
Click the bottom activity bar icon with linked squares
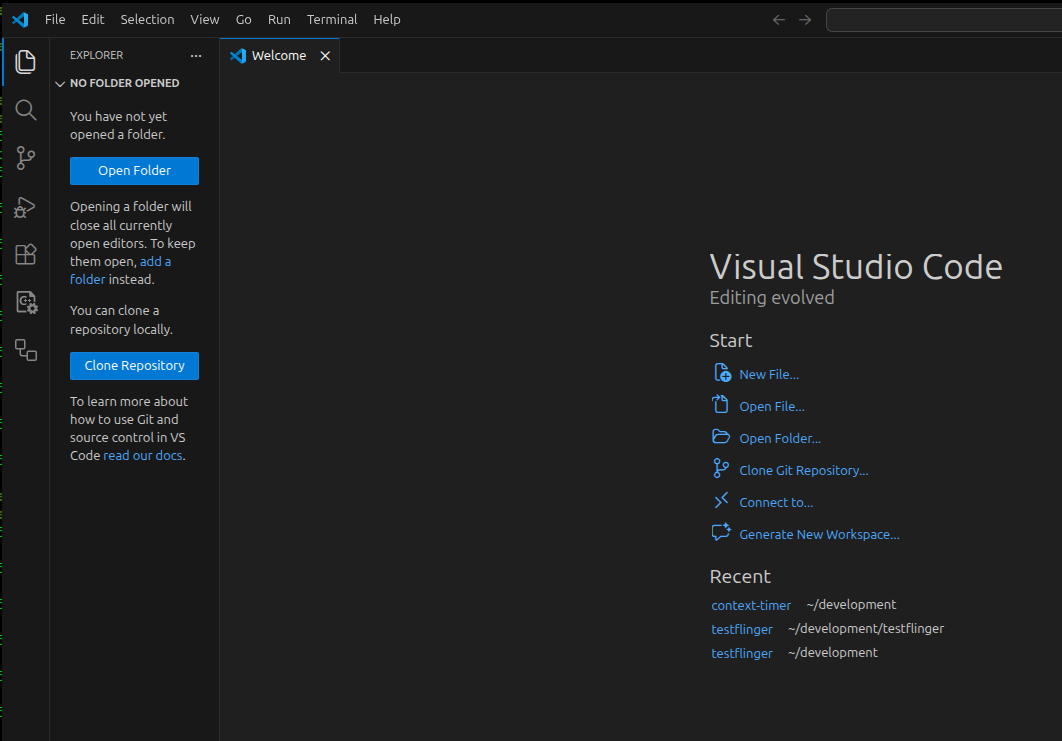(x=26, y=350)
